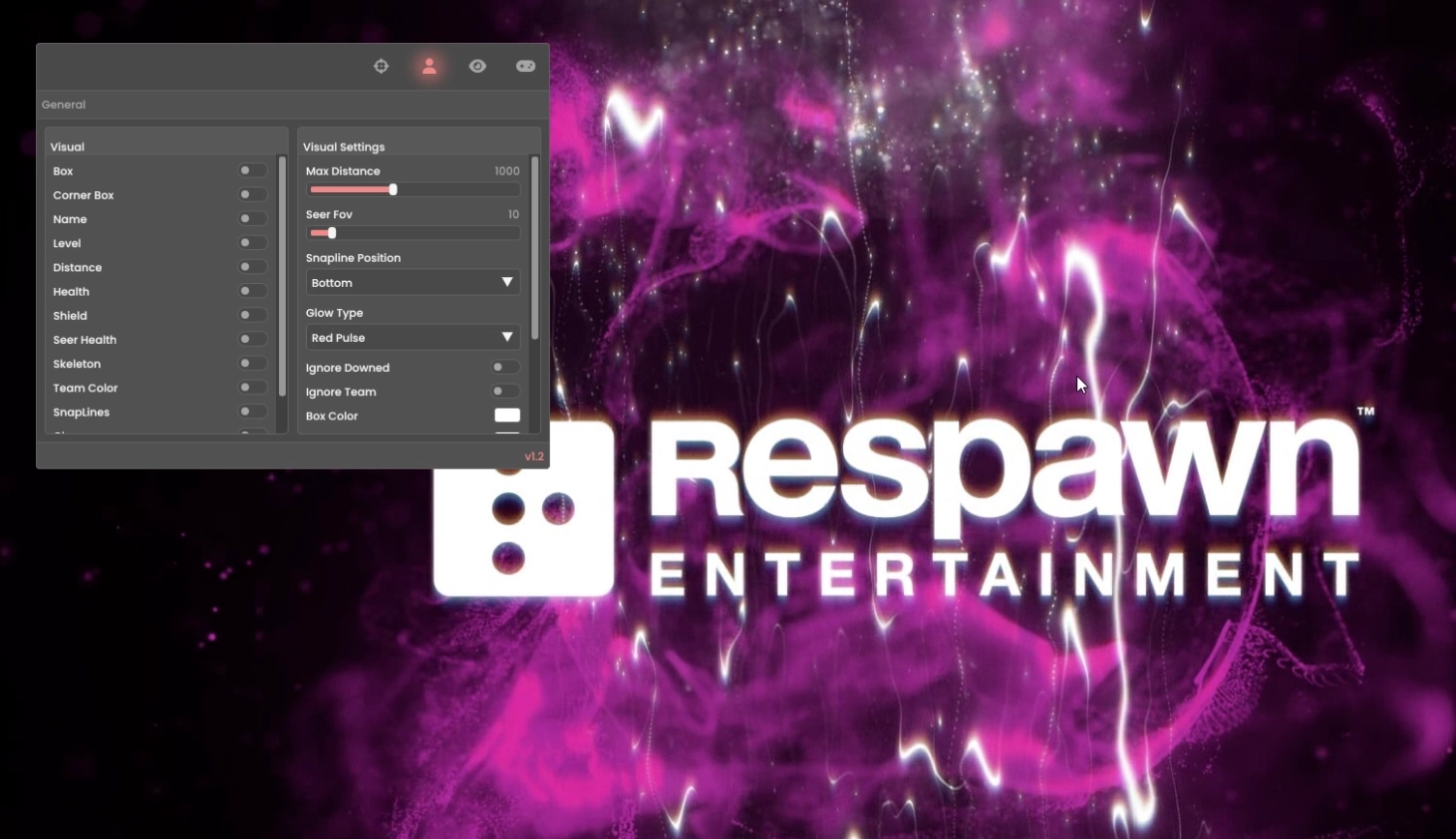
Task: Open the eye icon tab
Action: pyautogui.click(x=477, y=66)
